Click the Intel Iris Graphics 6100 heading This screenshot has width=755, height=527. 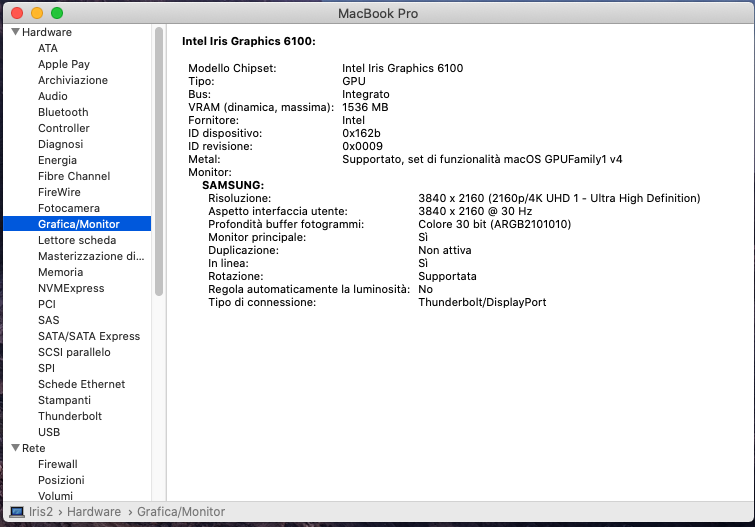[249, 41]
